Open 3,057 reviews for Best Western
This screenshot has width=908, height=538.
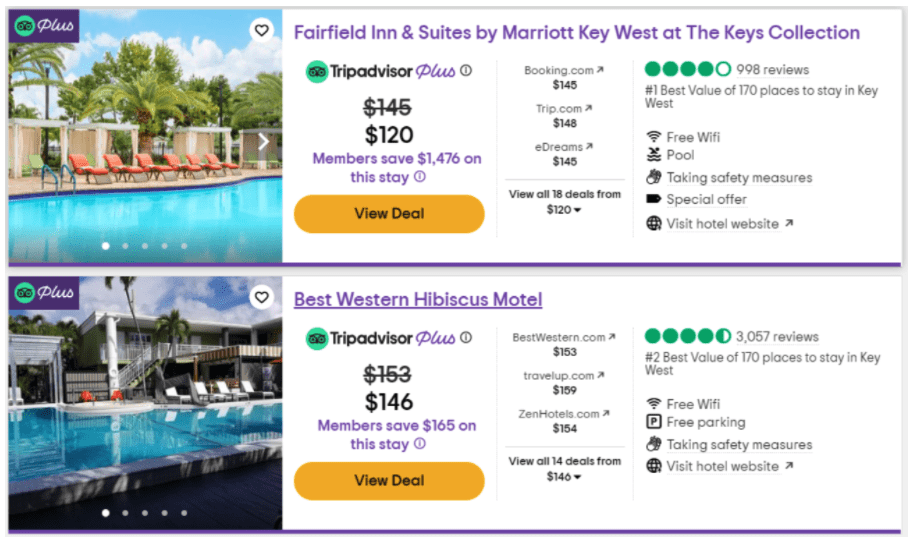click(x=777, y=336)
